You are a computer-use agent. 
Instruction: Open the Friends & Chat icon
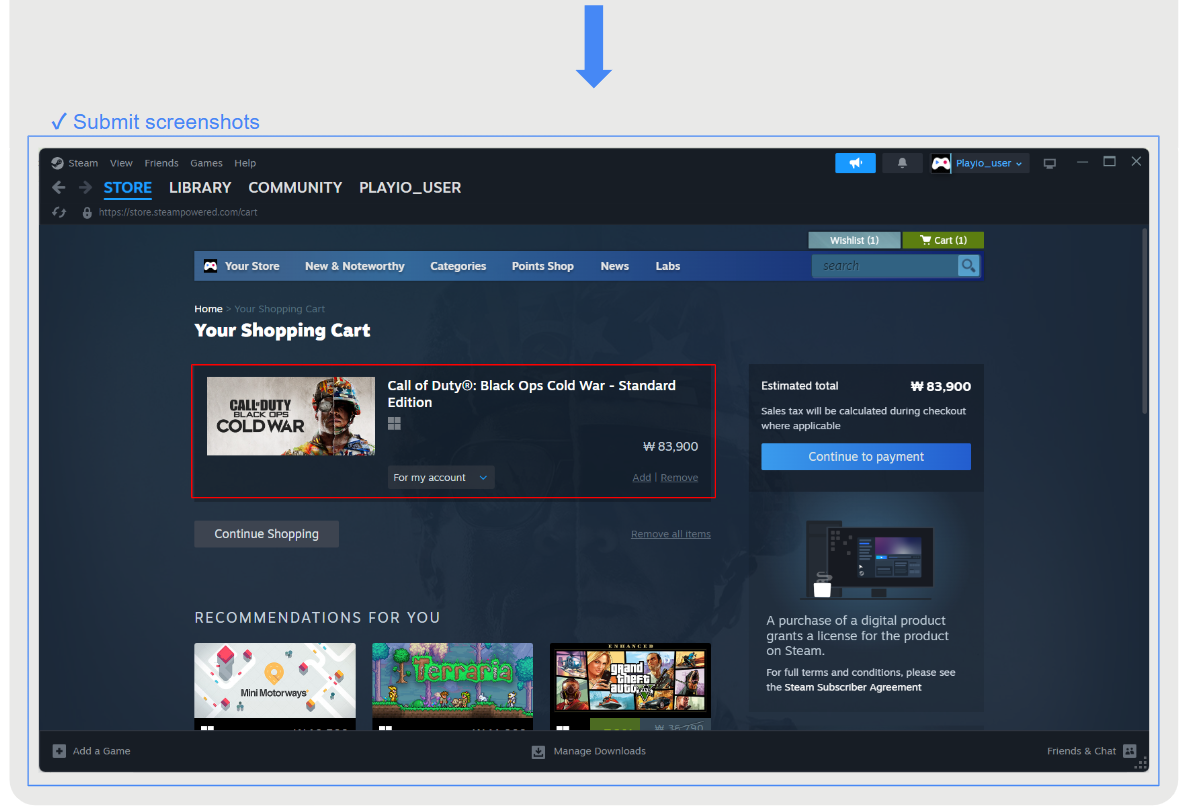click(1129, 751)
